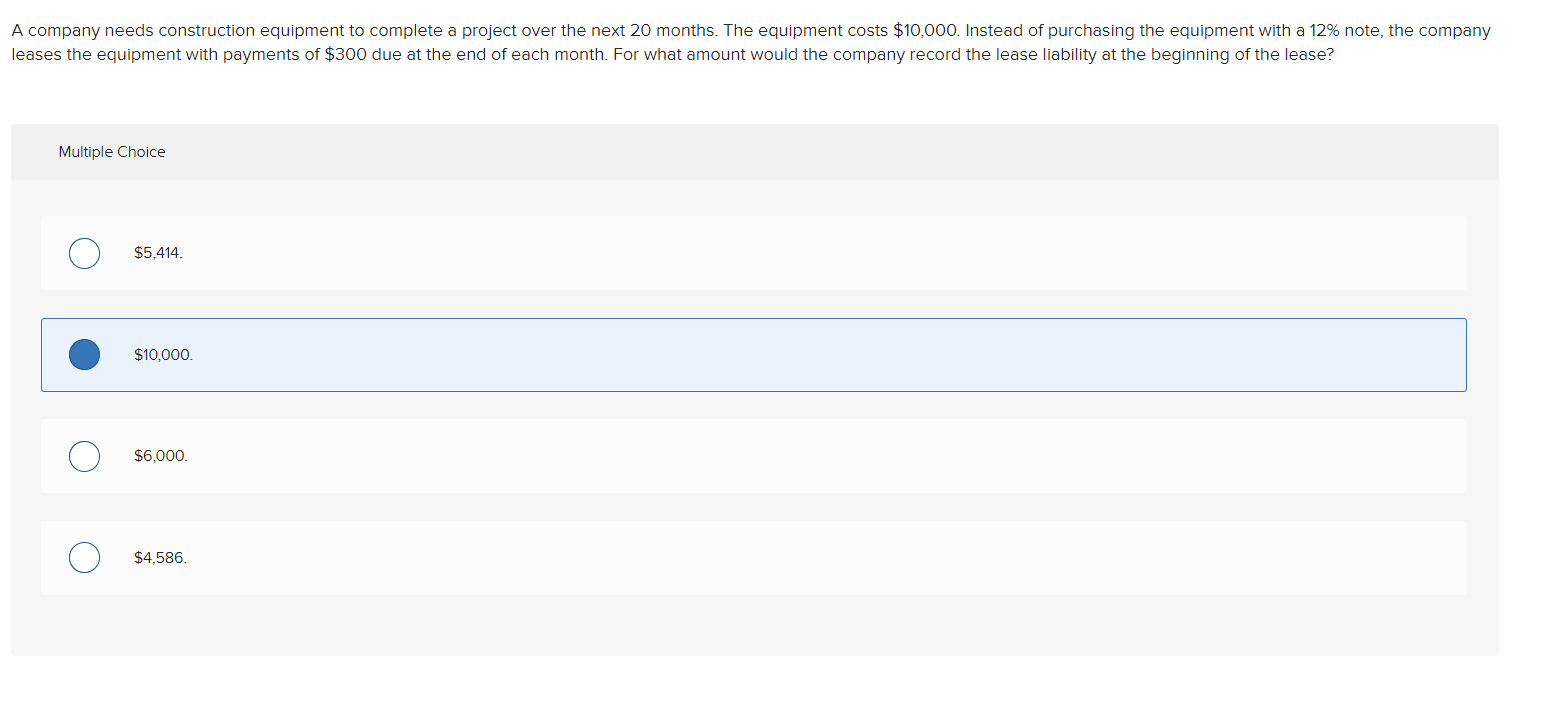Click the filled radio button beside $10,000
Screen dimensions: 1548x704
84,354
